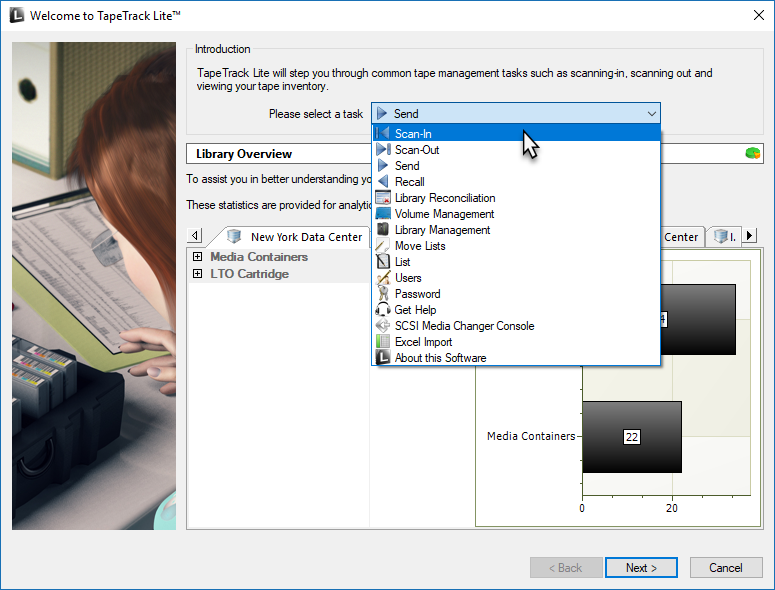Open Get Help from the task list

tap(516, 309)
